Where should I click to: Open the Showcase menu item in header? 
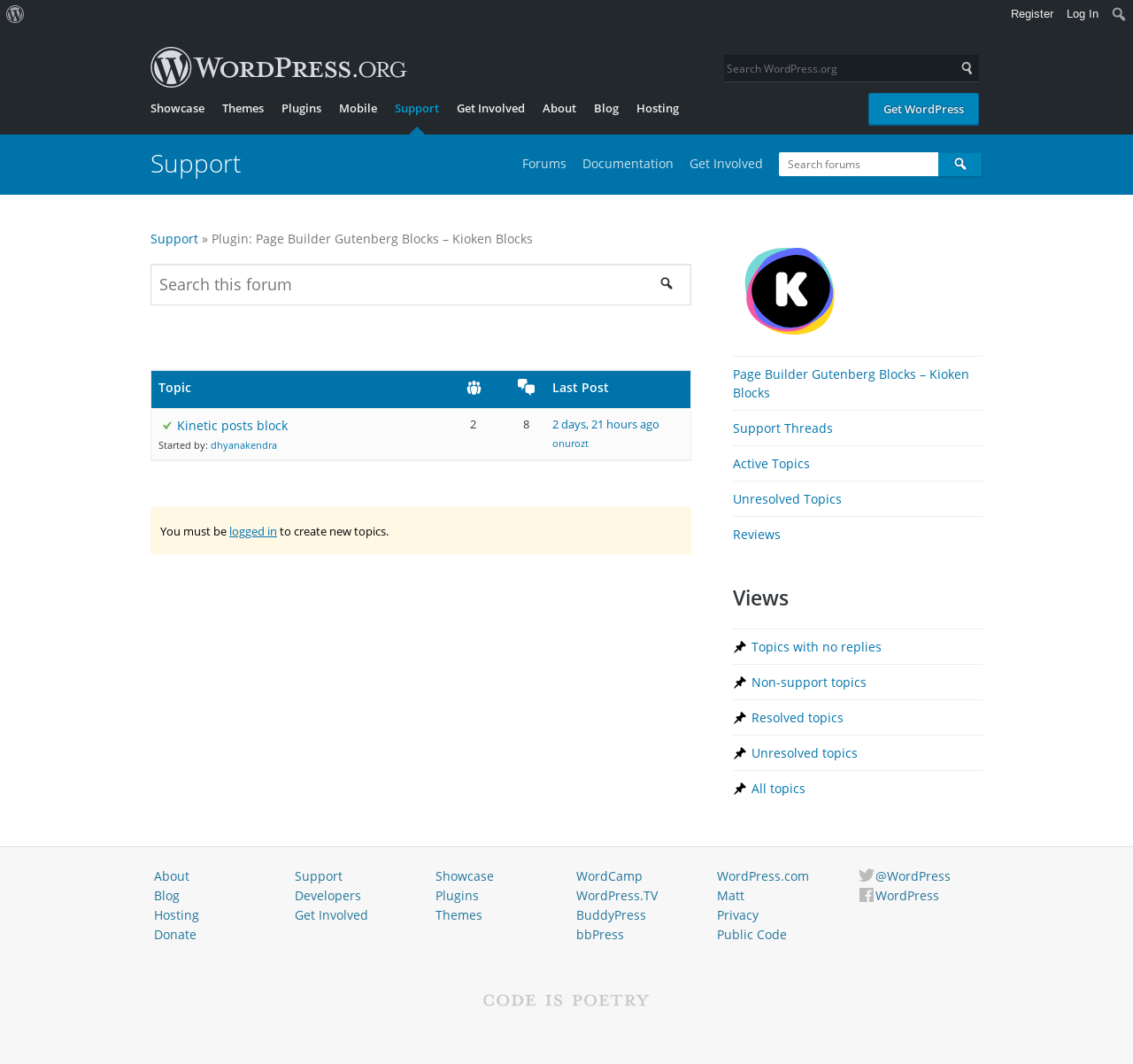tap(177, 108)
